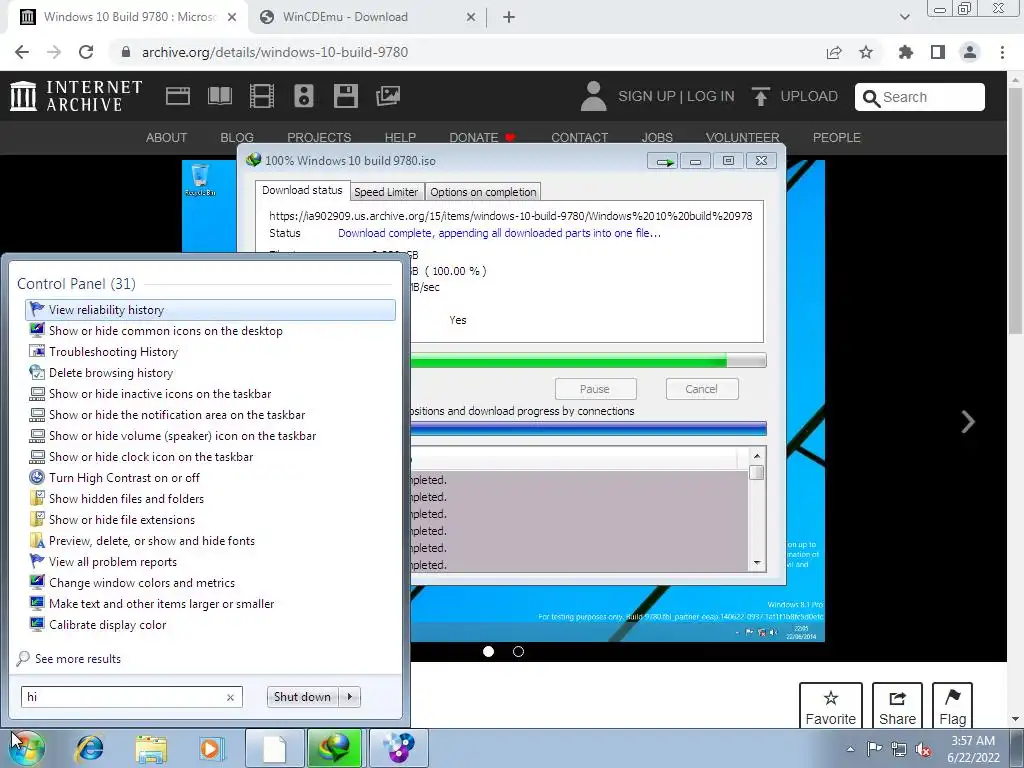Click the blue connections progress bar
Image resolution: width=1024 pixels, height=768 pixels.
[x=588, y=428]
